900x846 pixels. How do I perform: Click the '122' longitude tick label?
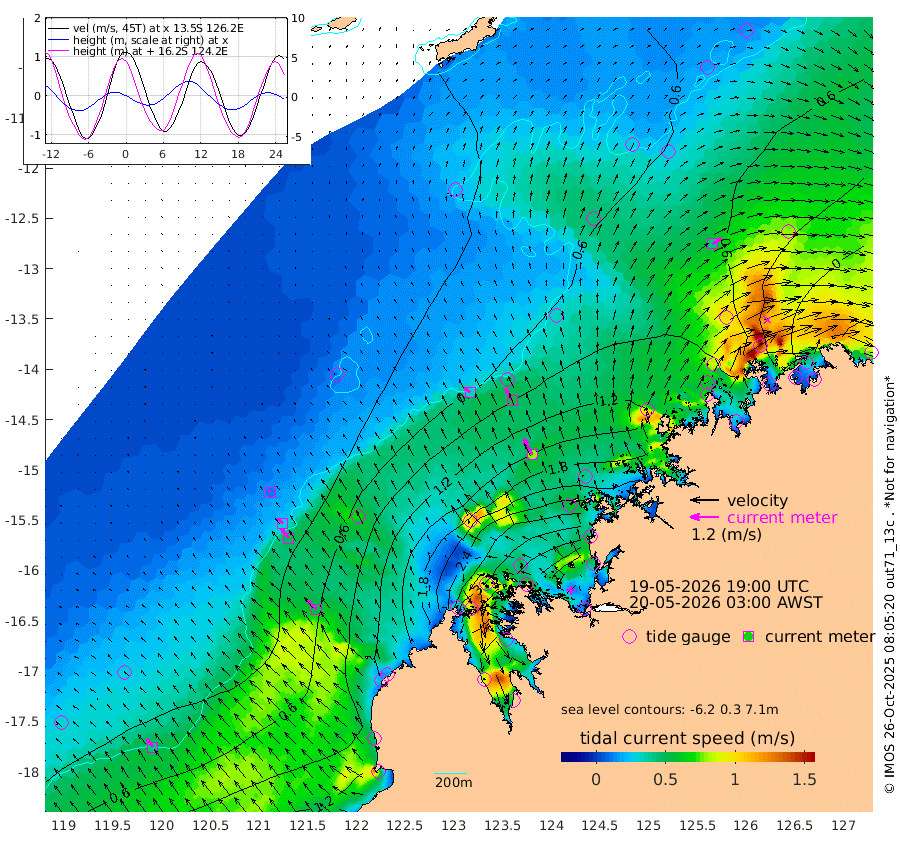click(356, 826)
